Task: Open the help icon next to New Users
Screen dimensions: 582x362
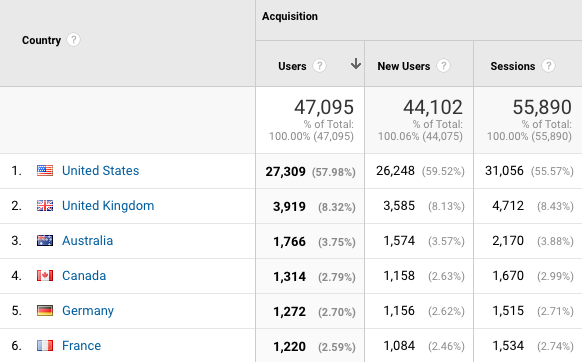Action: point(443,66)
